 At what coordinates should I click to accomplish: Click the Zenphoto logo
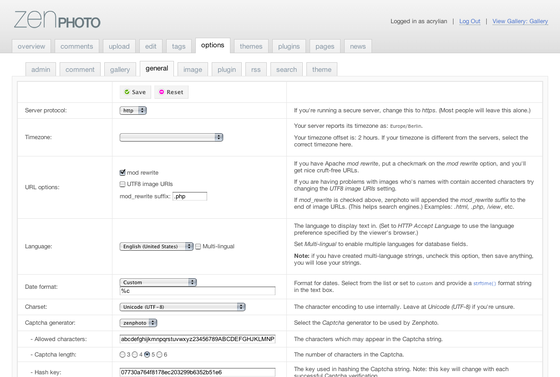click(x=57, y=20)
